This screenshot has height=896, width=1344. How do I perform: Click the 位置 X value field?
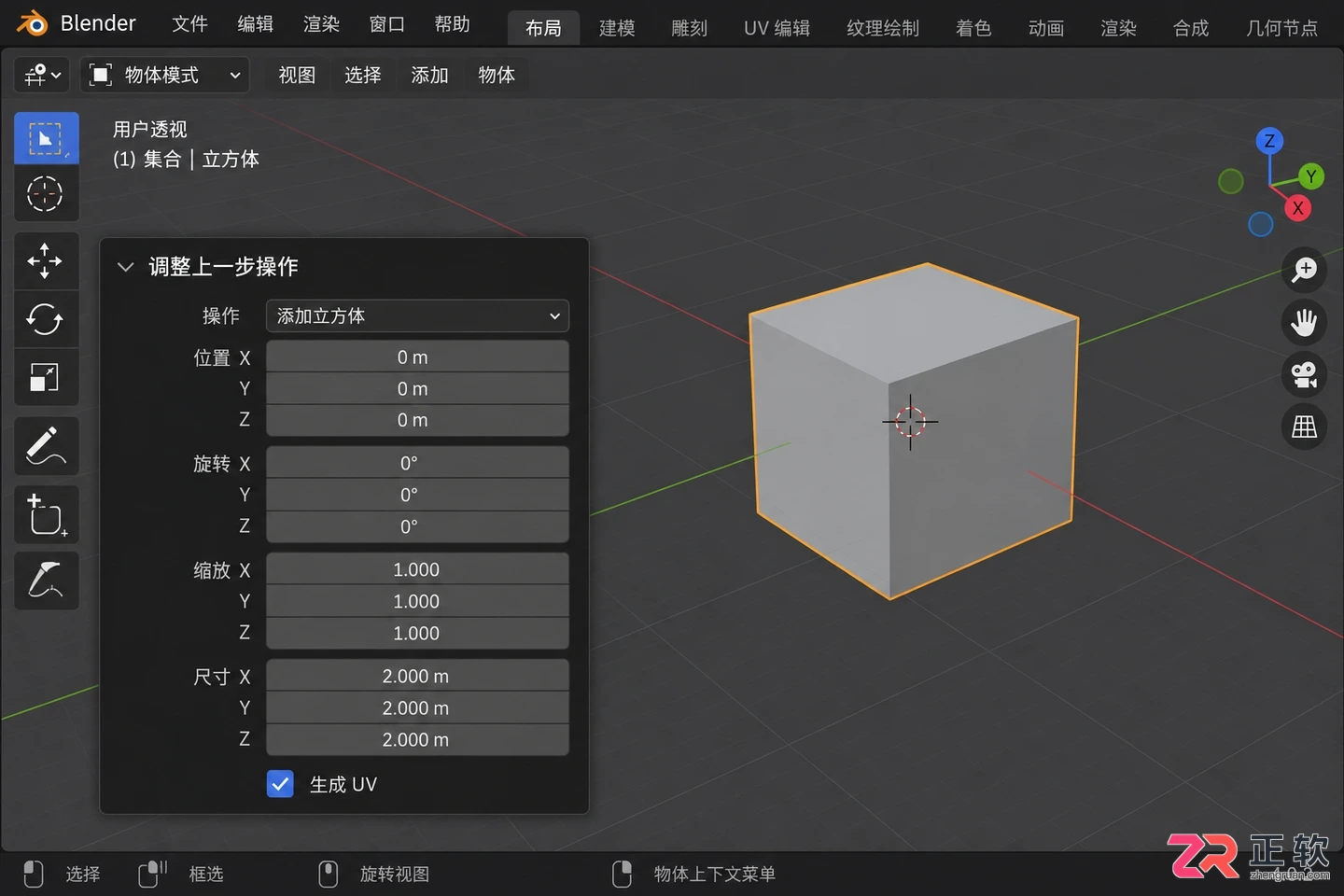tap(417, 357)
